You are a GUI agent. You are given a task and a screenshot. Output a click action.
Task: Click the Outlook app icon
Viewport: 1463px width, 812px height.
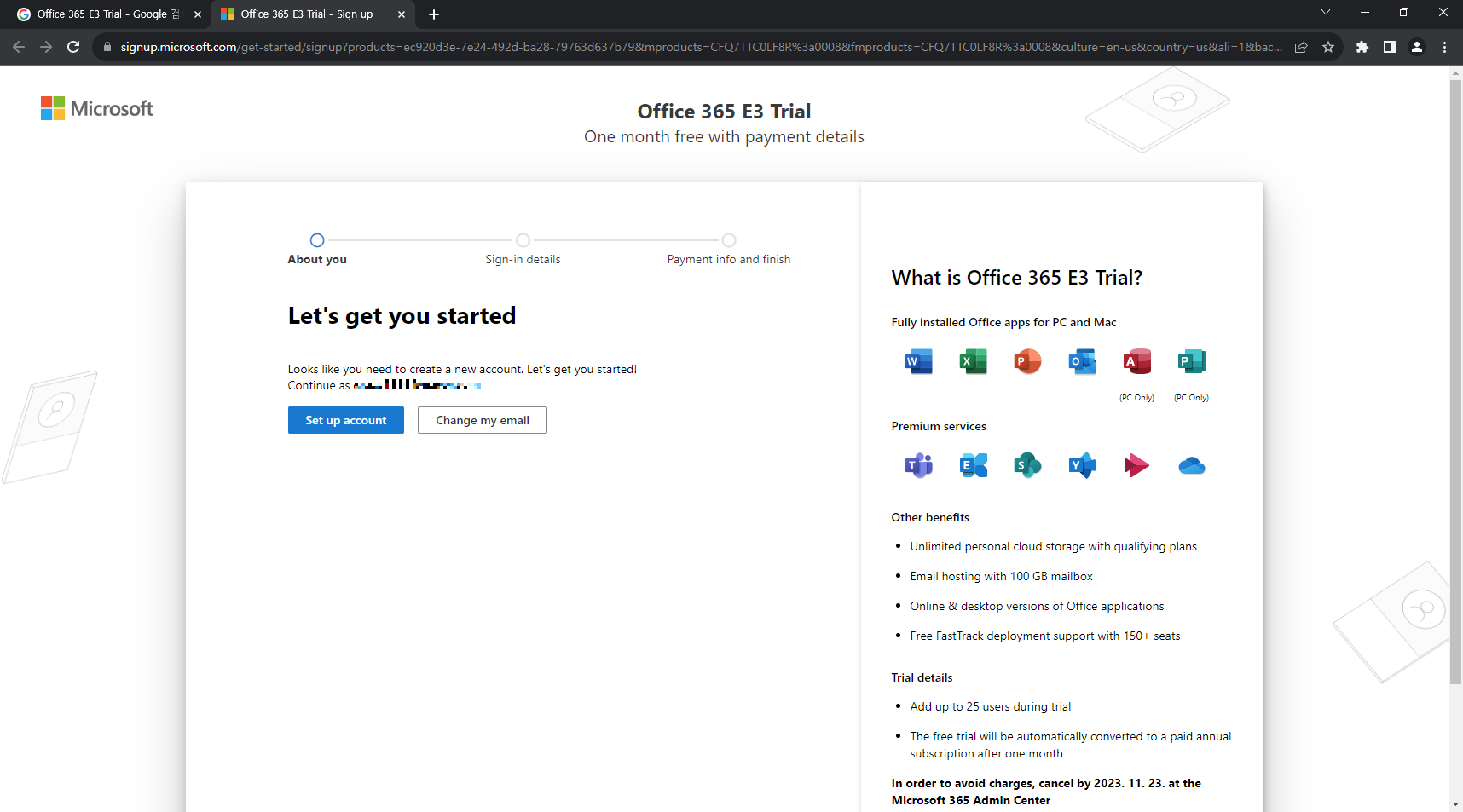point(1082,361)
